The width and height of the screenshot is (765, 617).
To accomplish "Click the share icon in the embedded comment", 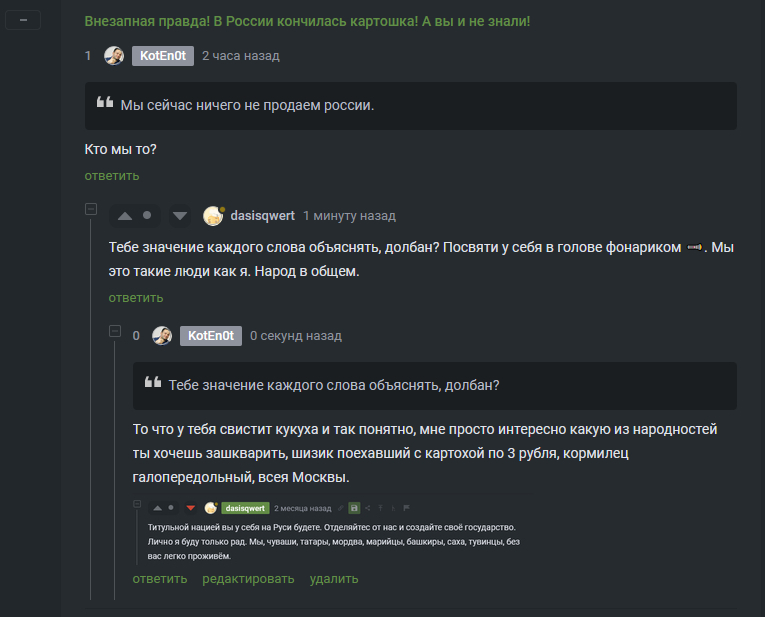I will click(366, 508).
